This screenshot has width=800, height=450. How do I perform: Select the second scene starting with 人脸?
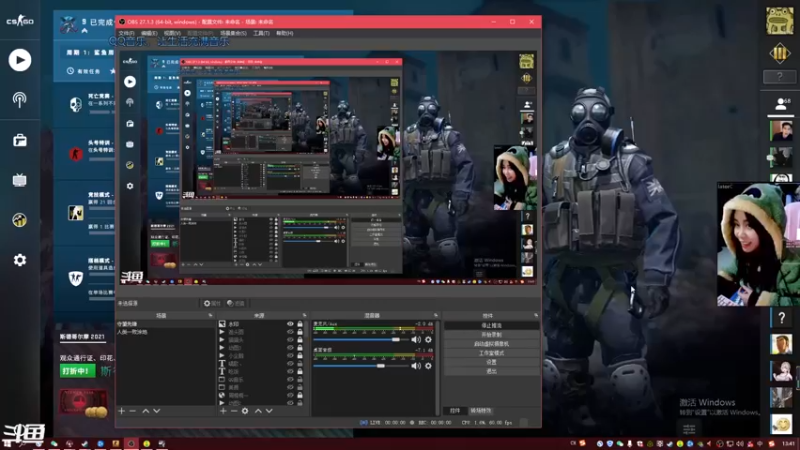click(165, 332)
